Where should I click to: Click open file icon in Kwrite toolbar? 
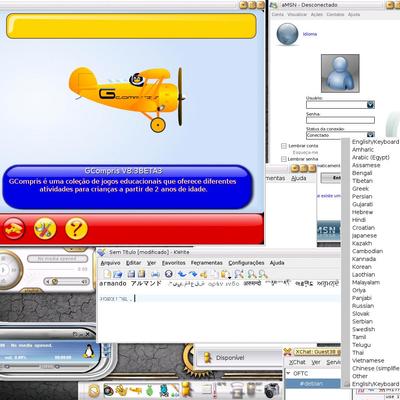coord(117,274)
